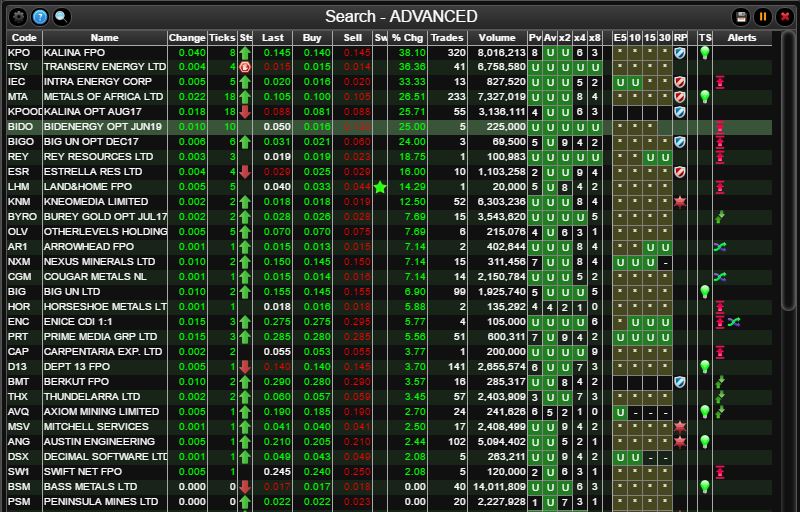Image resolution: width=800 pixels, height=512 pixels.
Task: Click the Buy column header
Action: pyautogui.click(x=312, y=38)
